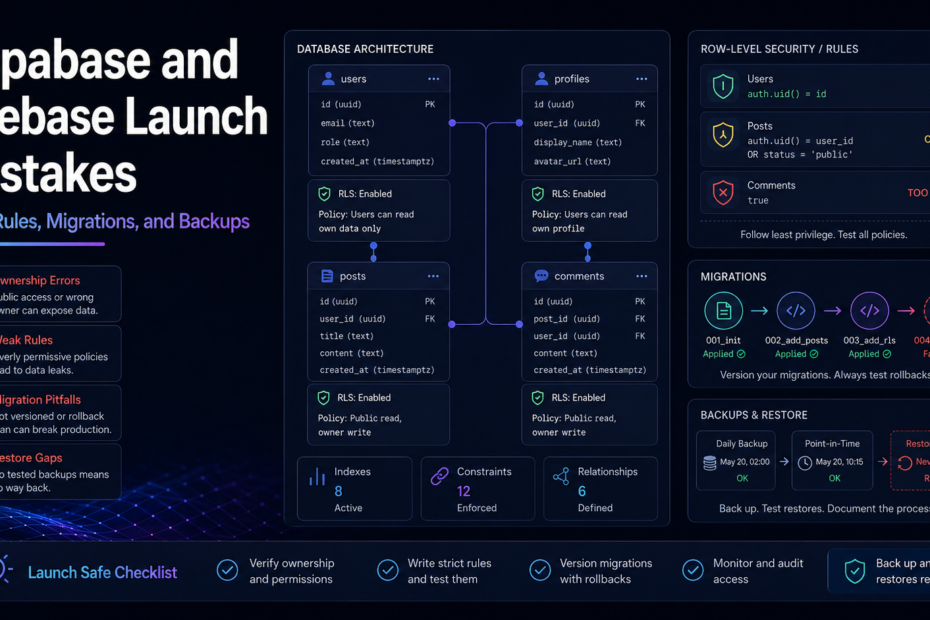
Task: Click the profiles table person icon
Action: click(x=541, y=78)
